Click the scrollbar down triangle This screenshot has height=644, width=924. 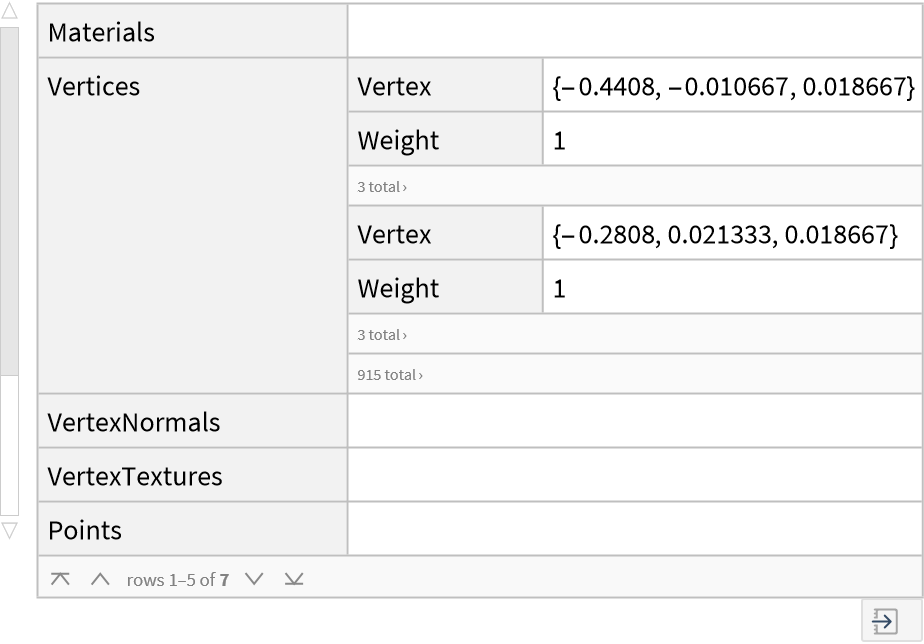9,530
